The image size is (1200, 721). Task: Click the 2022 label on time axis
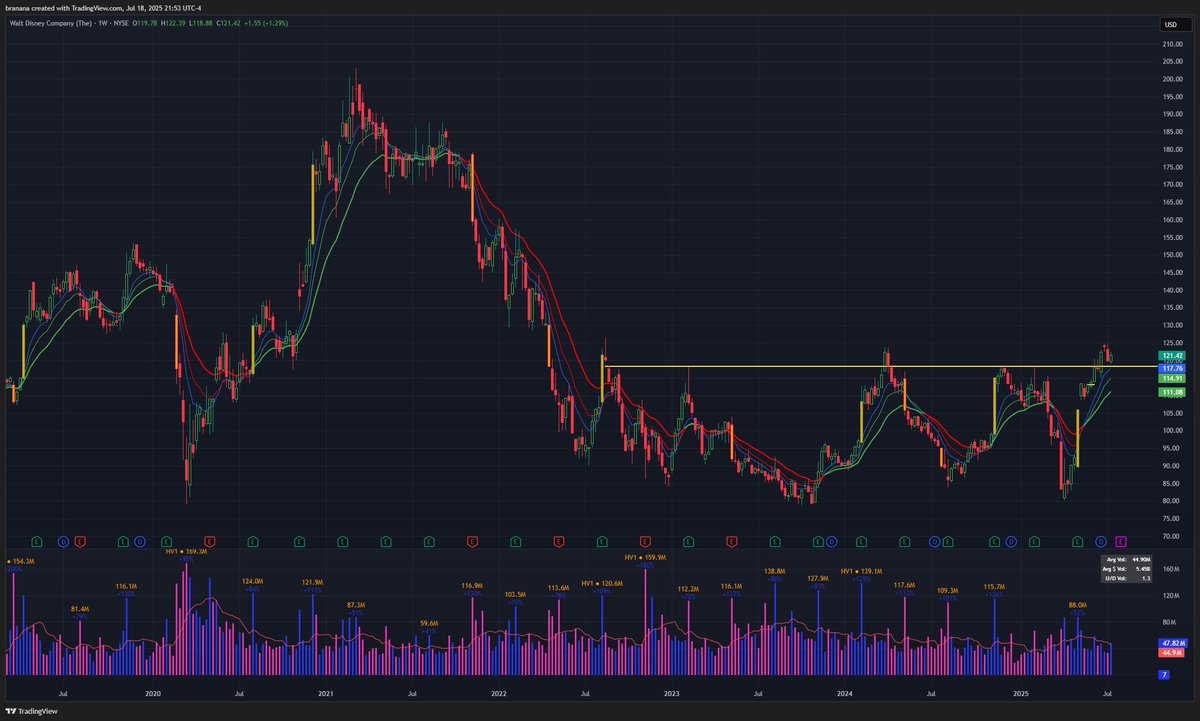(498, 692)
